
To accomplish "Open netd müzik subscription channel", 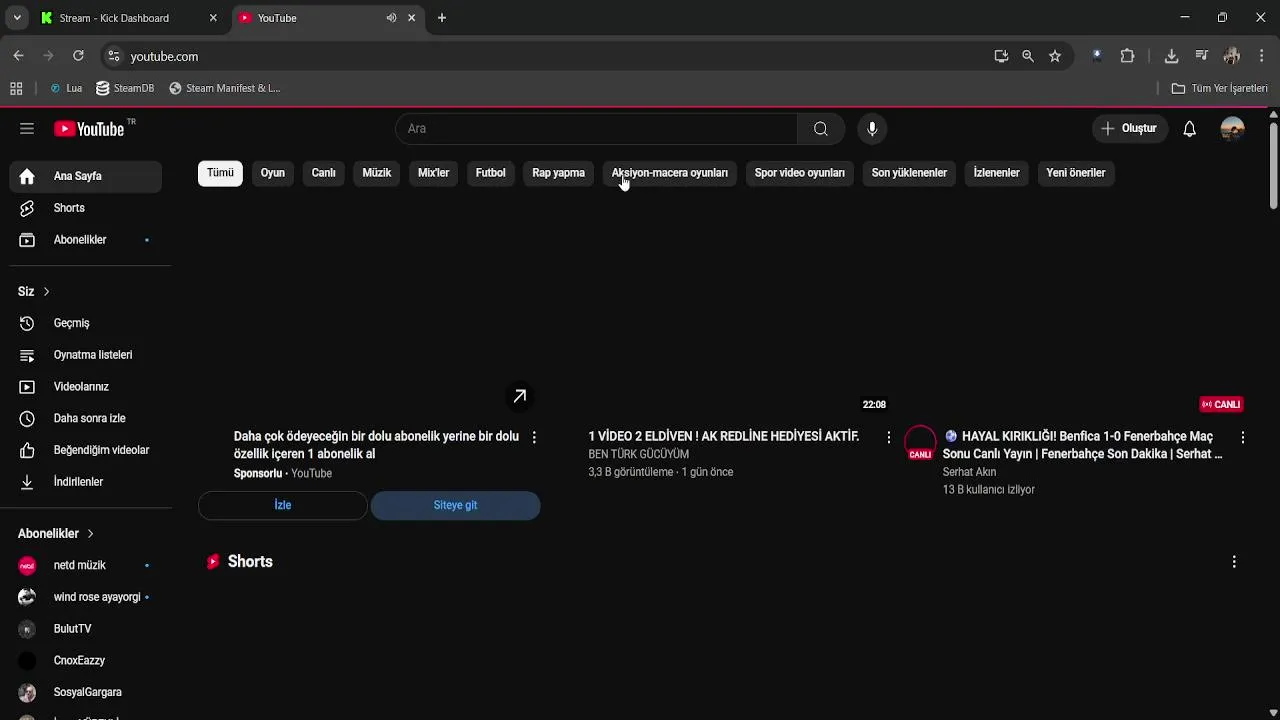I will [x=86, y=565].
